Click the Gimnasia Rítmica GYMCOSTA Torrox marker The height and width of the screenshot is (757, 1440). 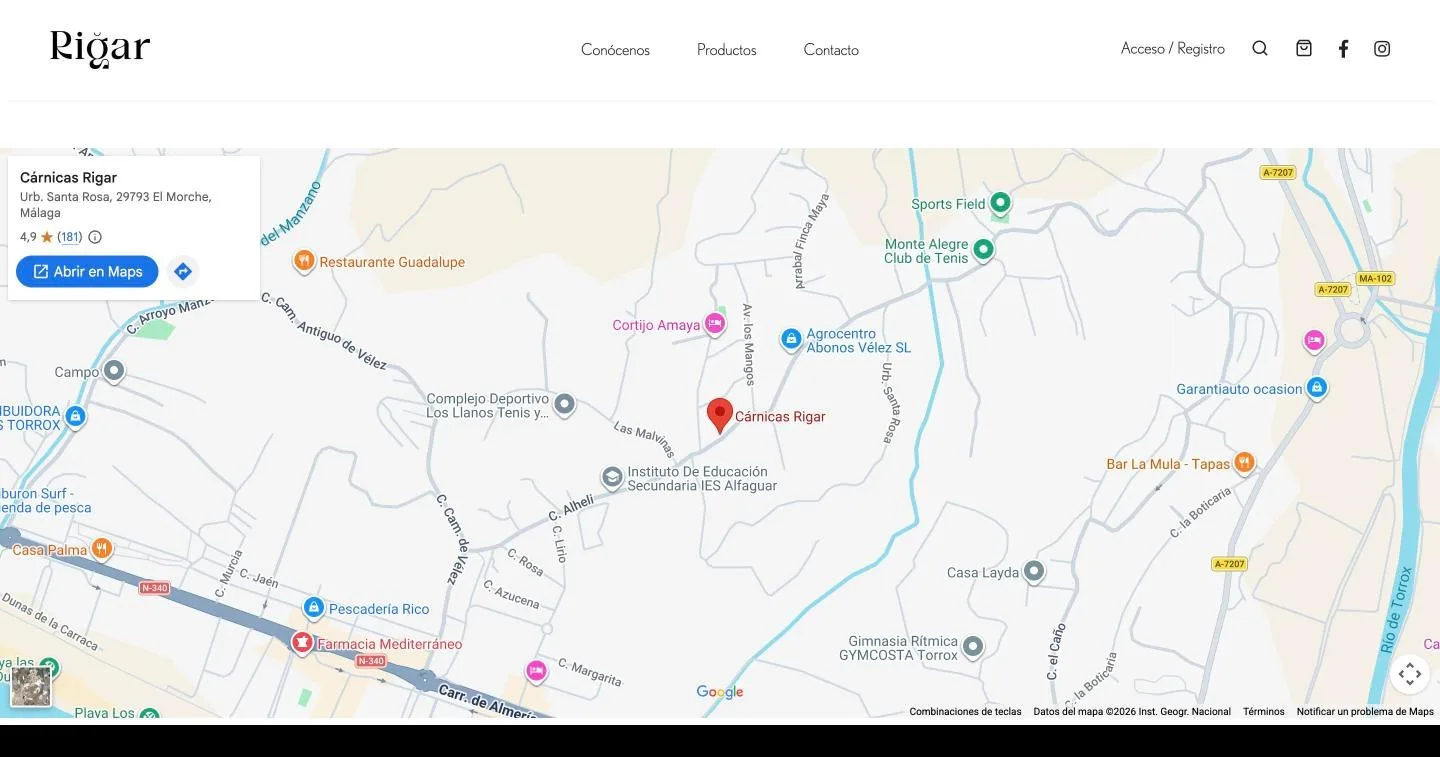click(x=972, y=647)
